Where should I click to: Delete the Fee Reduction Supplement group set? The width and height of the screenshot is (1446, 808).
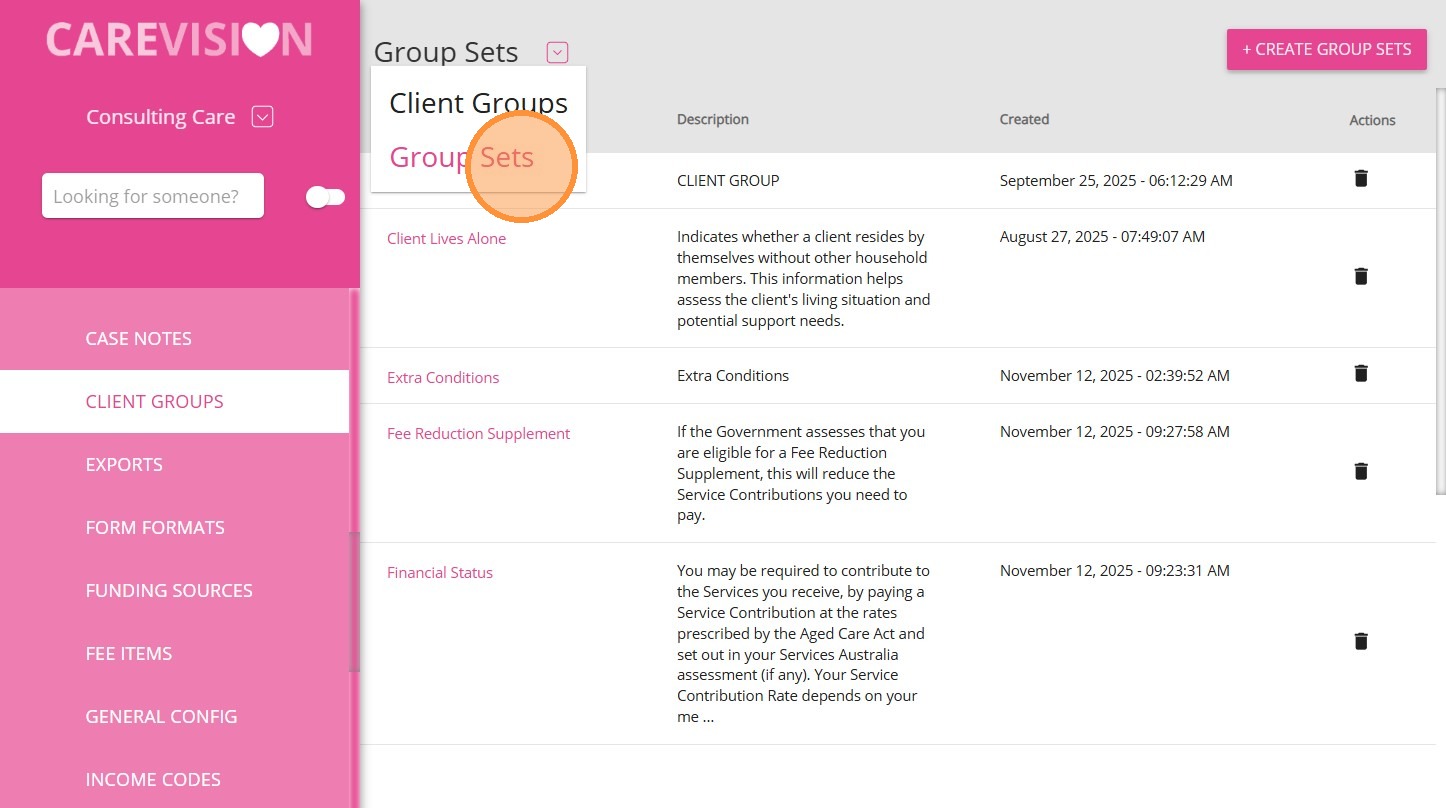1360,471
